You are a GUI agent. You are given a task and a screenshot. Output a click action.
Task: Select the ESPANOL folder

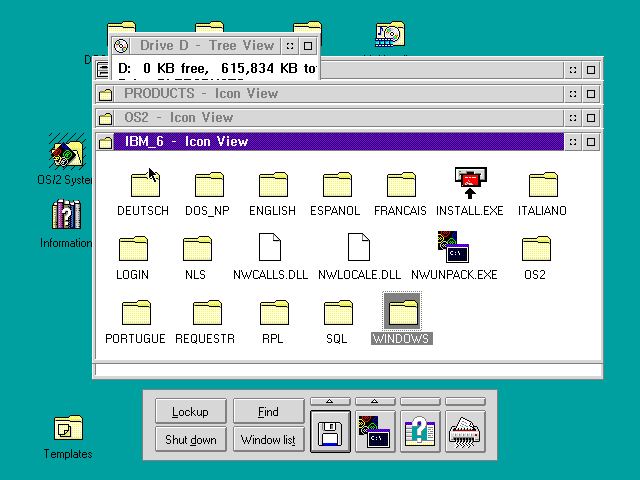point(337,184)
